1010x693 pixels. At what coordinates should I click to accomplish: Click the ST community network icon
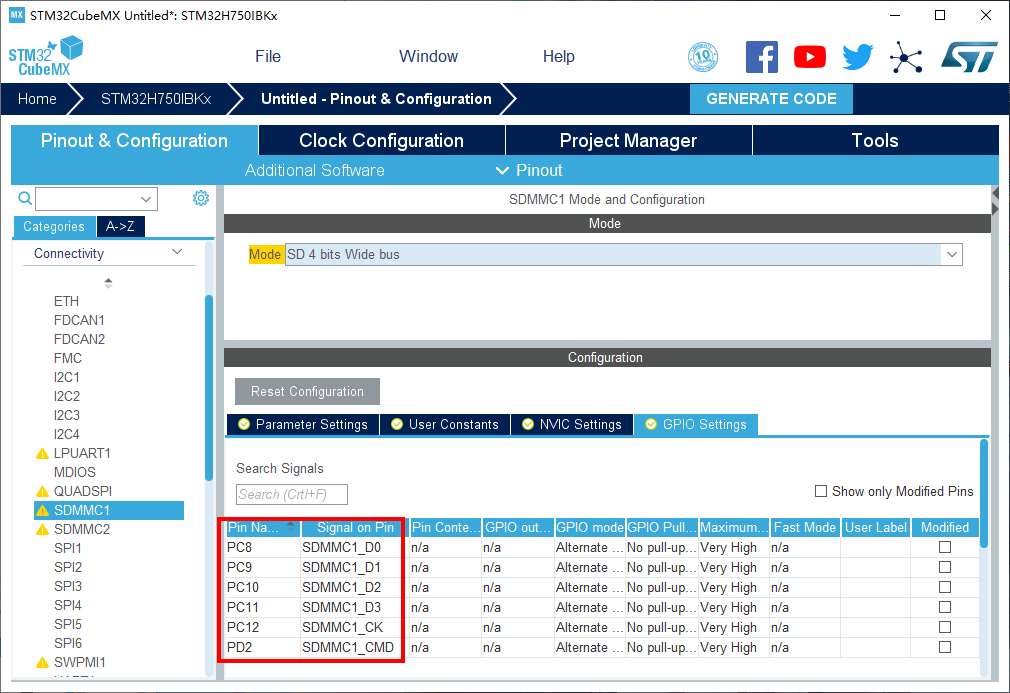(x=906, y=57)
